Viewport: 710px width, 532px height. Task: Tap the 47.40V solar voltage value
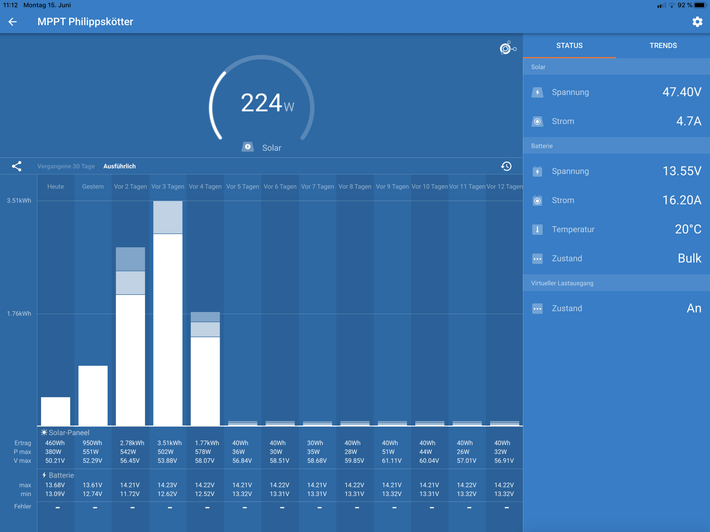pos(681,92)
